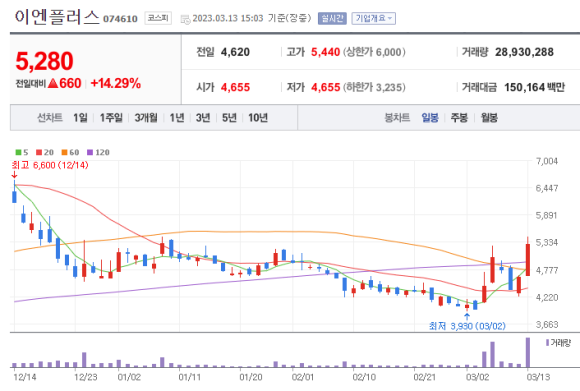Screen dimensions: 580x391
Task: Select the 5년 line chart tab
Action: point(229,118)
